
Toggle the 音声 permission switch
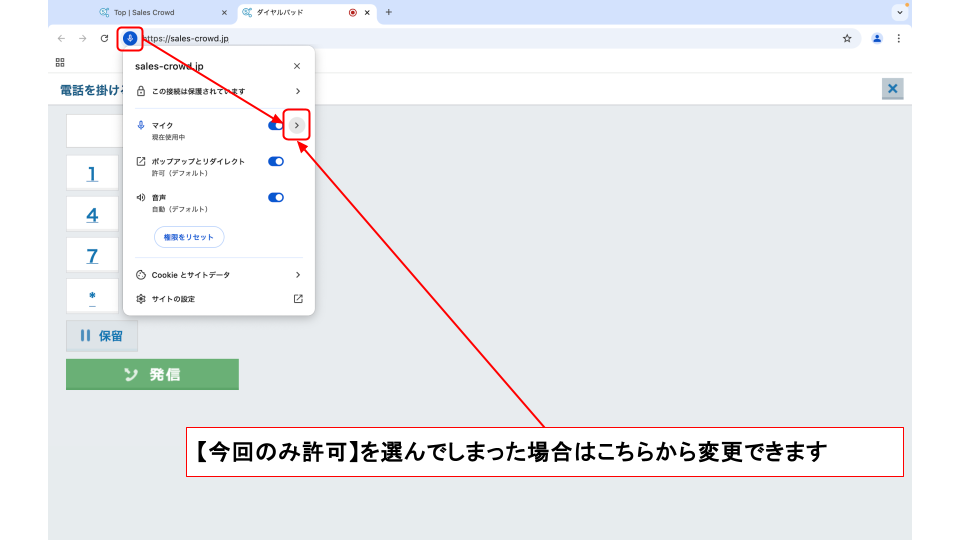276,197
